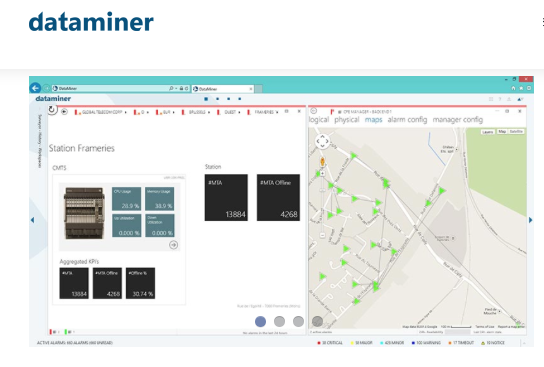
Task: Select the Satellite view button
Action: click(x=516, y=132)
